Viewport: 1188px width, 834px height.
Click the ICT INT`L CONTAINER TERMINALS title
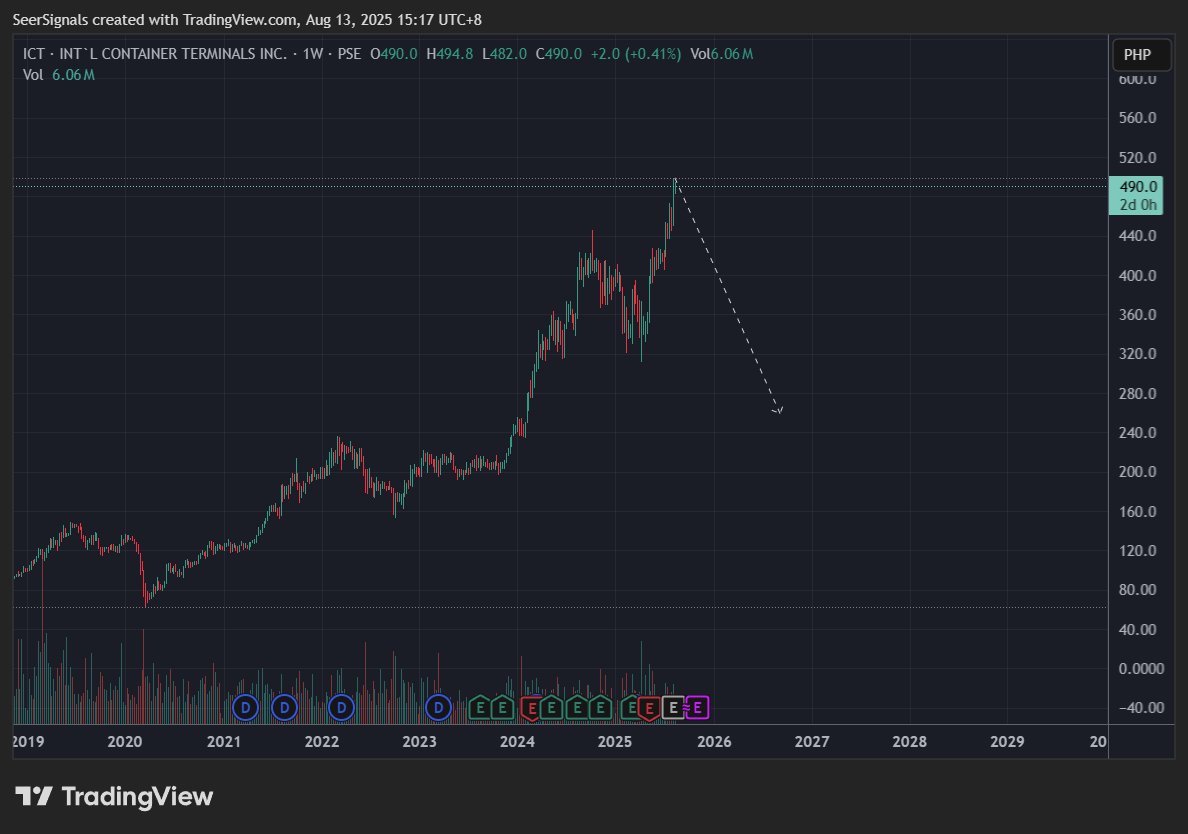click(x=155, y=54)
